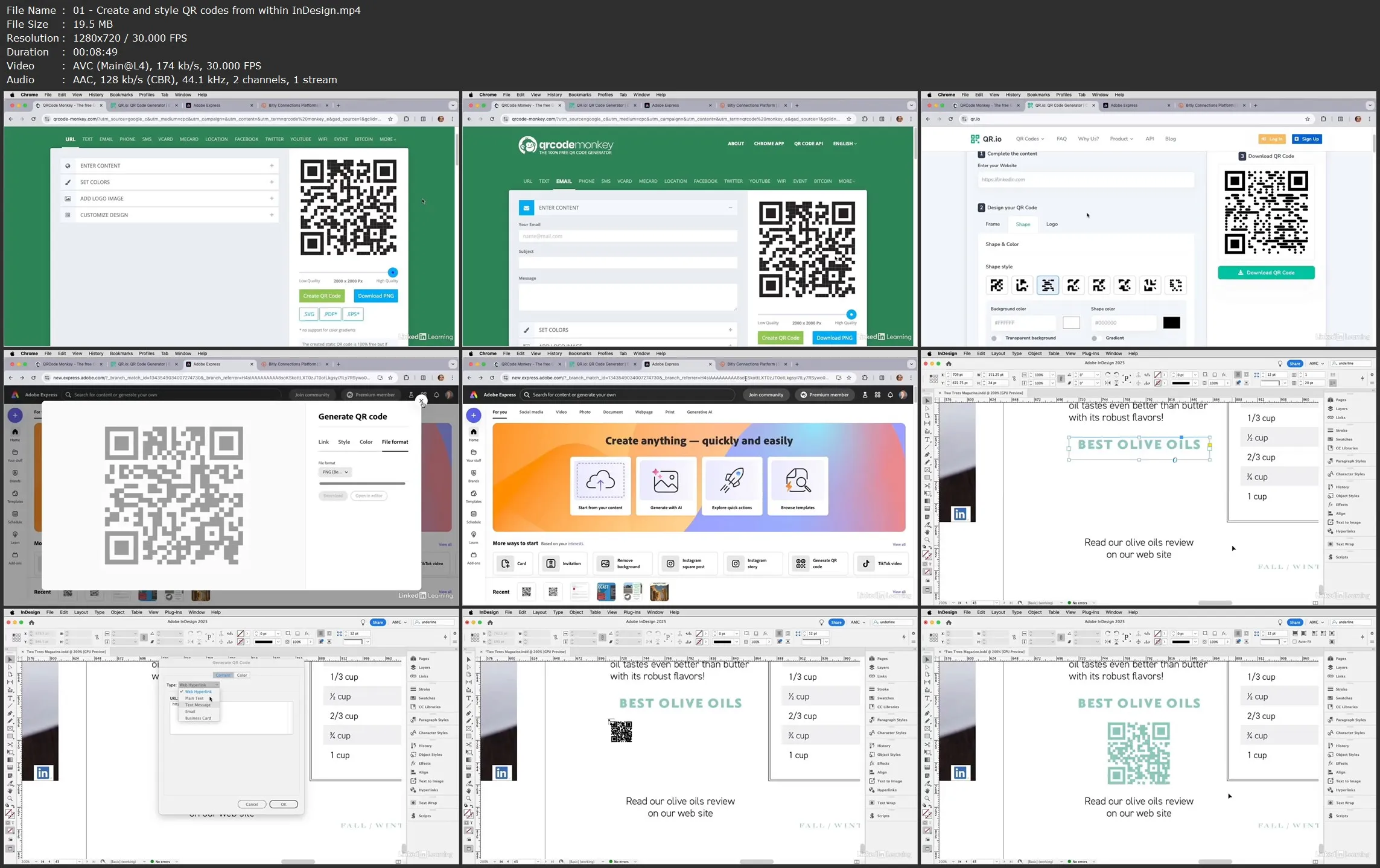Open the ENGLISH language dropdown on qrcode-monkey

tap(845, 144)
